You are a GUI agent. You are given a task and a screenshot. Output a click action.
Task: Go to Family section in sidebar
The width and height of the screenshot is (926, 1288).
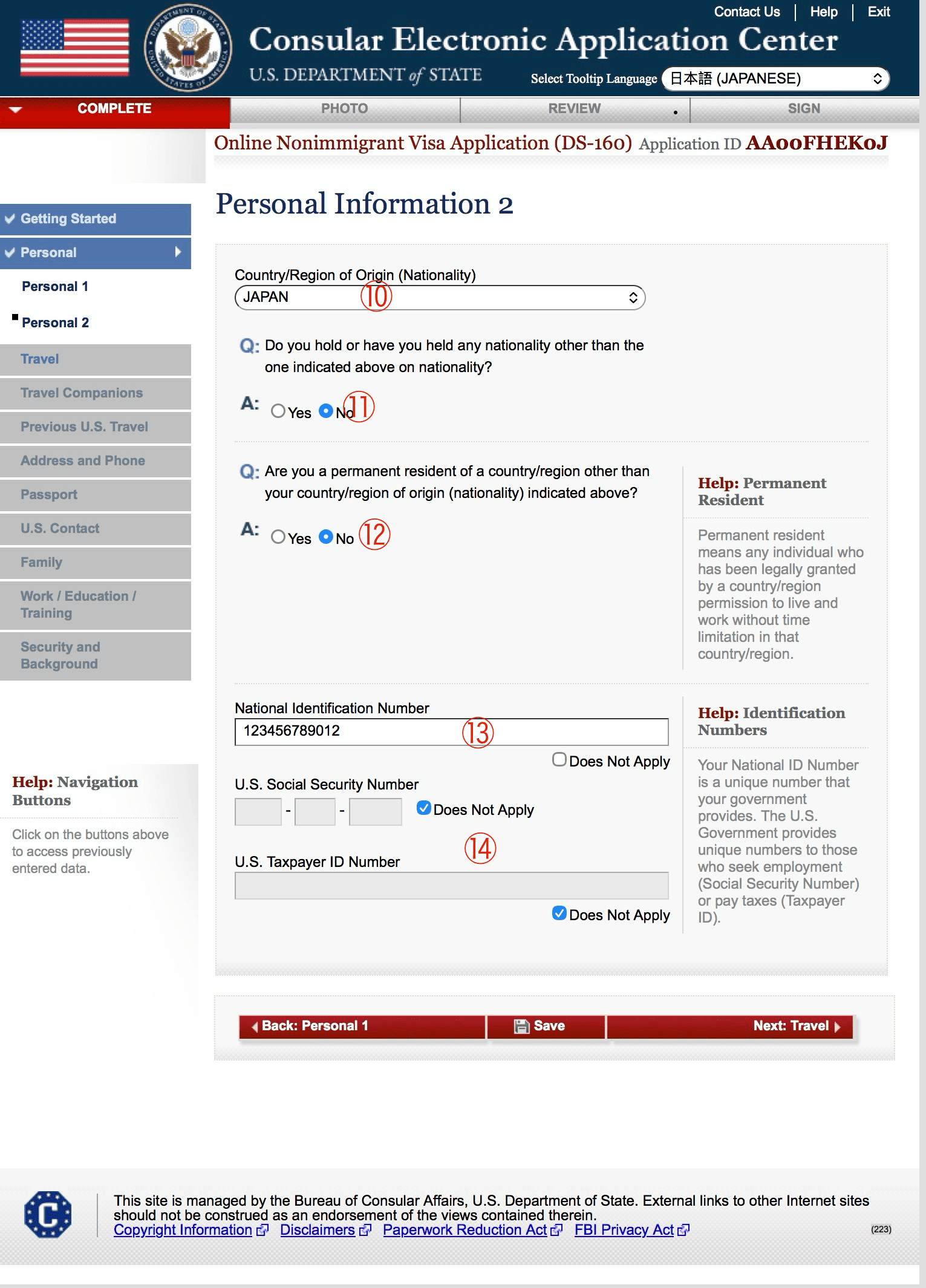click(96, 563)
